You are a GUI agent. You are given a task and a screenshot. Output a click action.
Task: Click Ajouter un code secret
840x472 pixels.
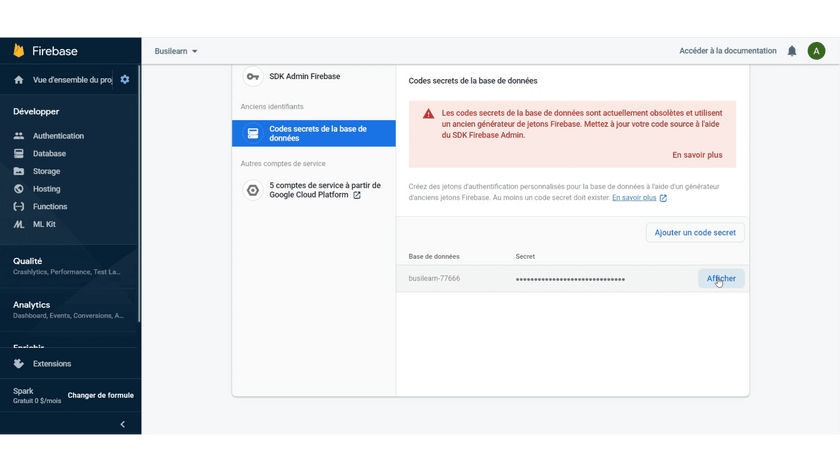click(695, 233)
